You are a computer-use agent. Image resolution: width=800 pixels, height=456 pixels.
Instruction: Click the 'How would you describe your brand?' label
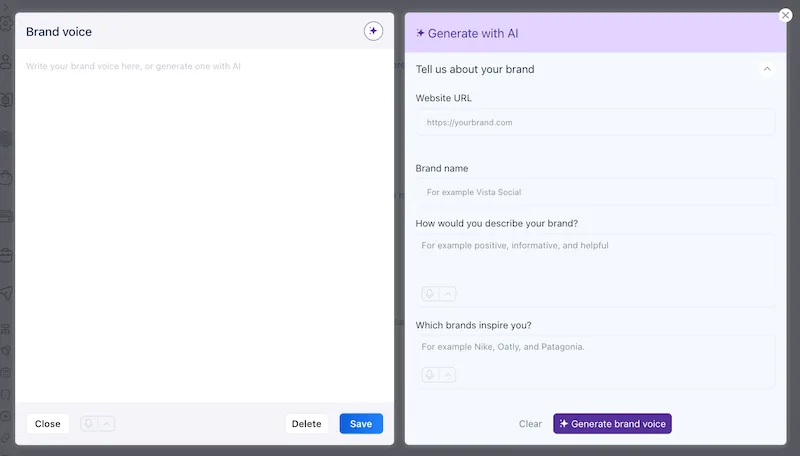tap(497, 223)
